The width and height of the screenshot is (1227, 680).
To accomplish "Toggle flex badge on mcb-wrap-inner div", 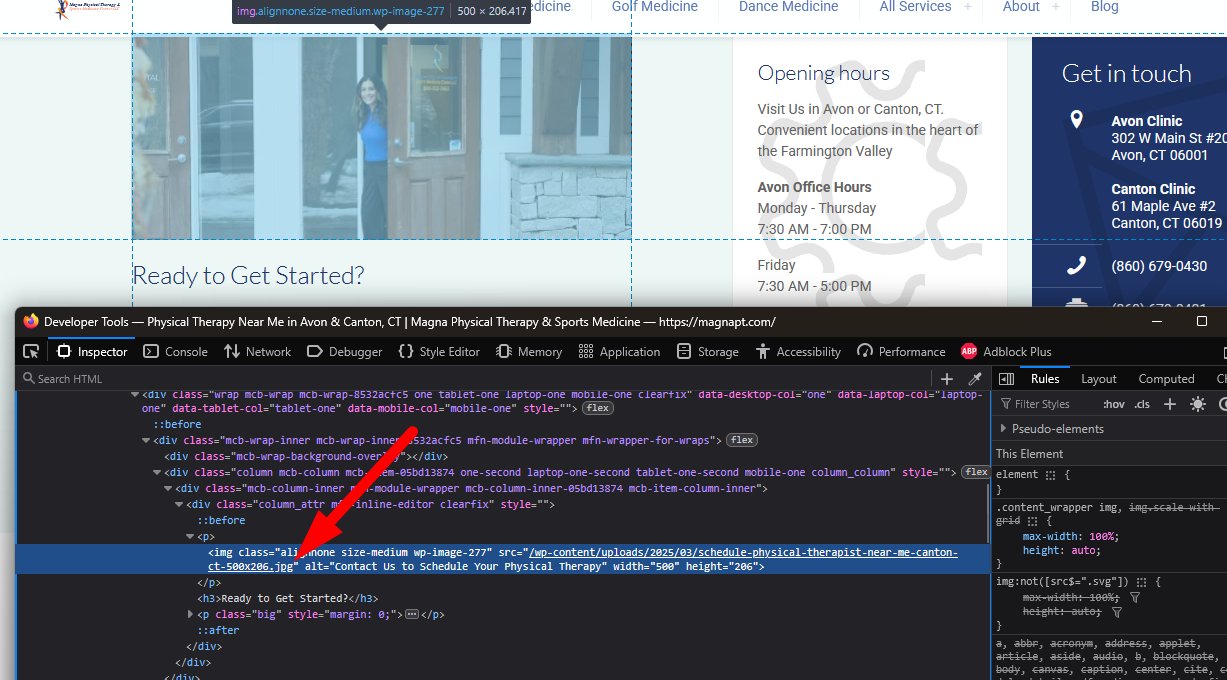I will 741,440.
